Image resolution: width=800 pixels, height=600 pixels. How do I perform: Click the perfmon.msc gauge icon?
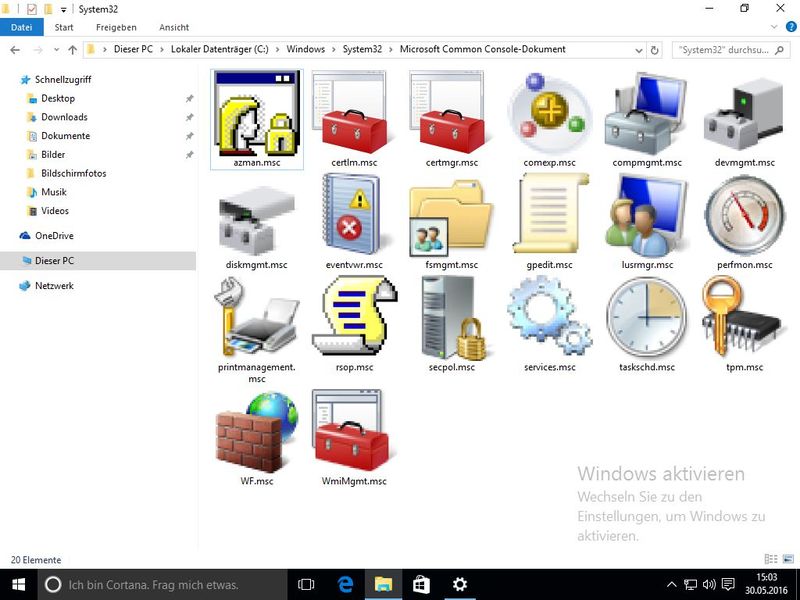(x=738, y=214)
